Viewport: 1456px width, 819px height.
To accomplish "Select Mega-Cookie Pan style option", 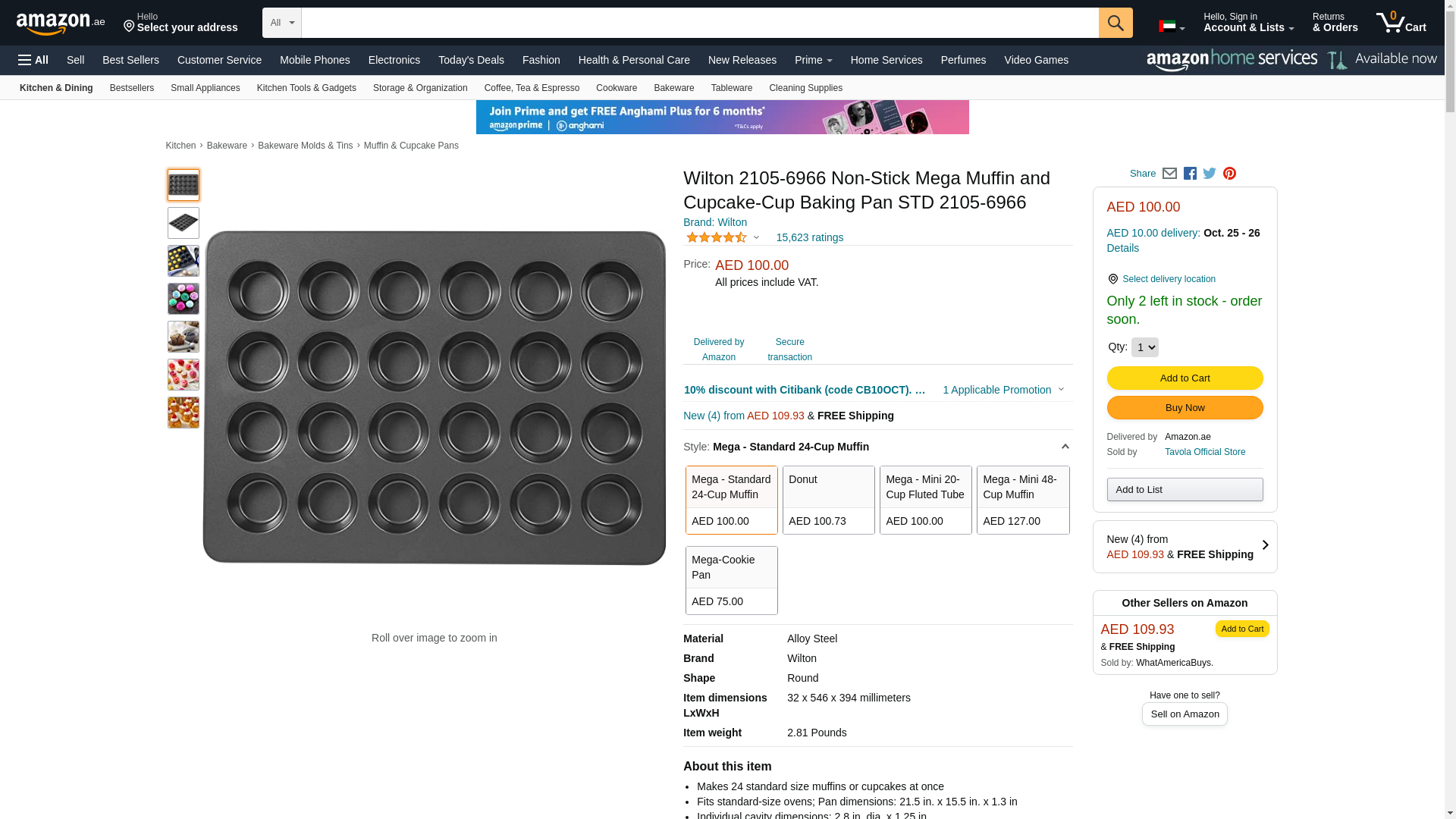I will point(731,580).
